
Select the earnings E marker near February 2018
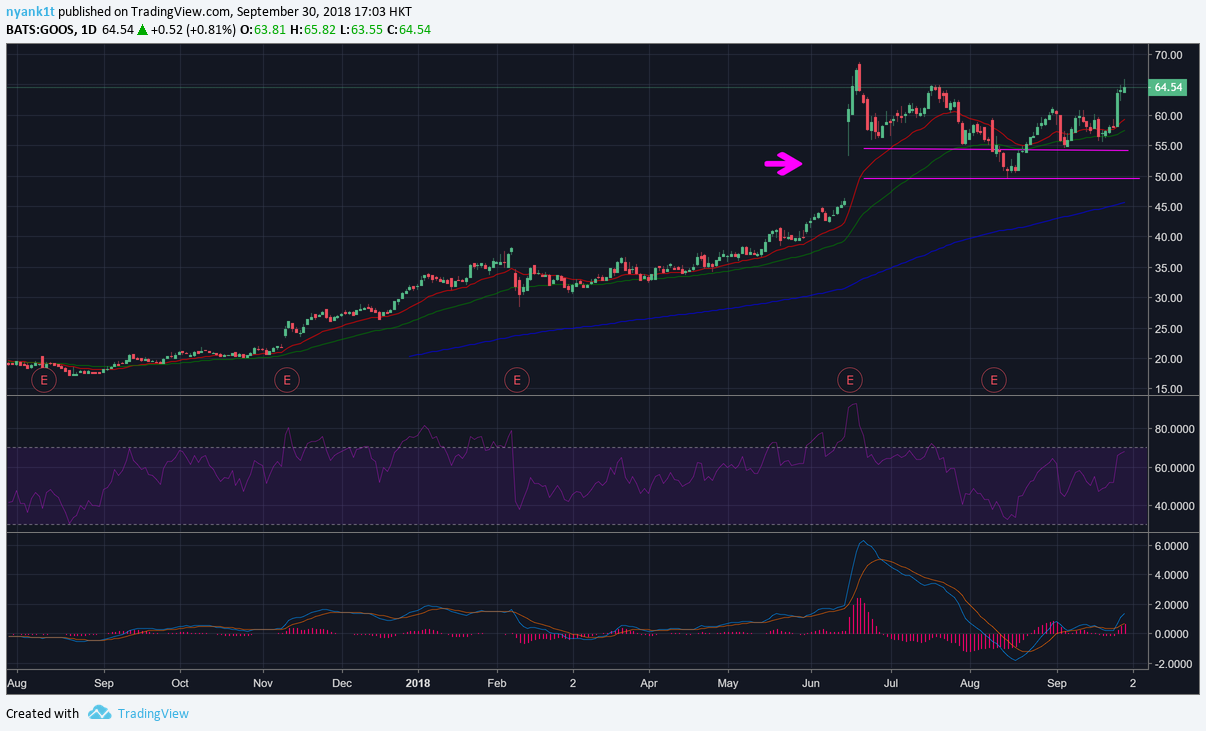[516, 380]
